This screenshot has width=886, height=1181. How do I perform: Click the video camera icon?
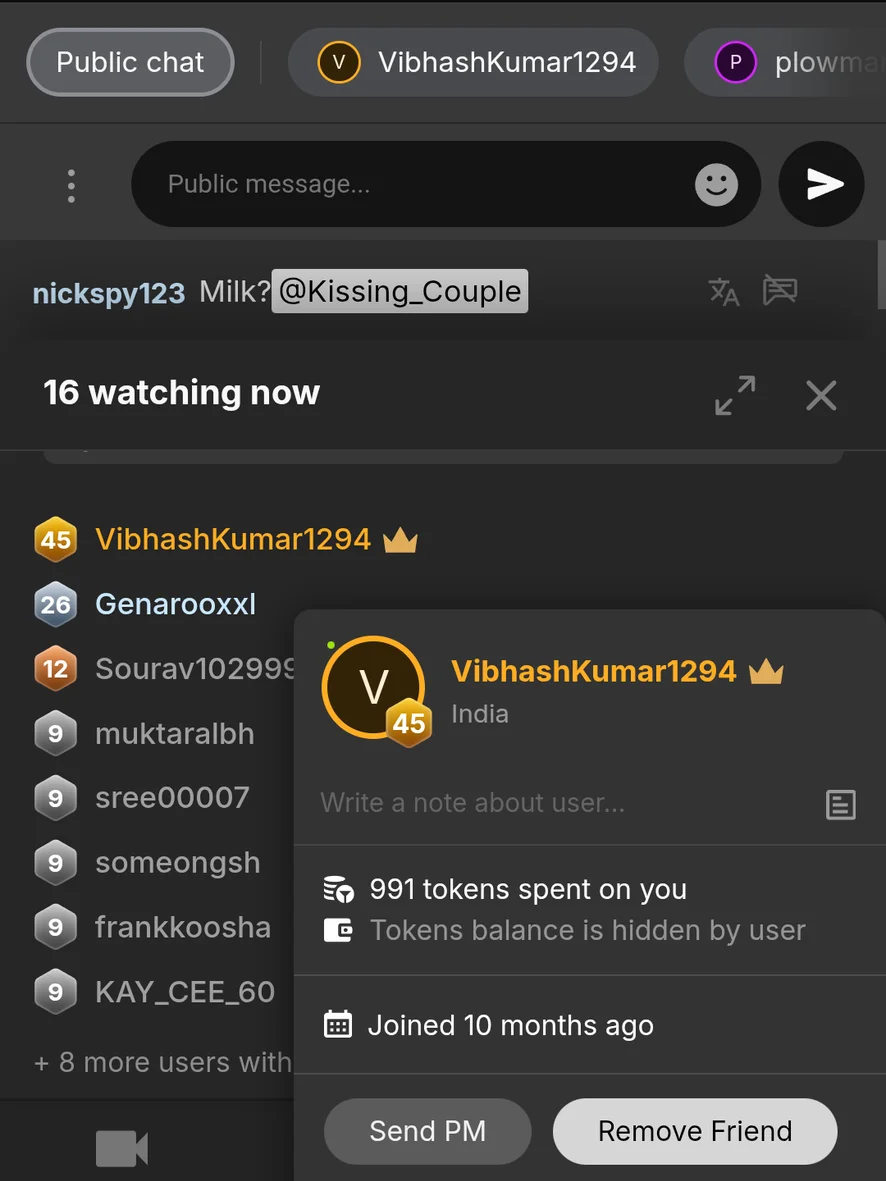click(121, 1149)
